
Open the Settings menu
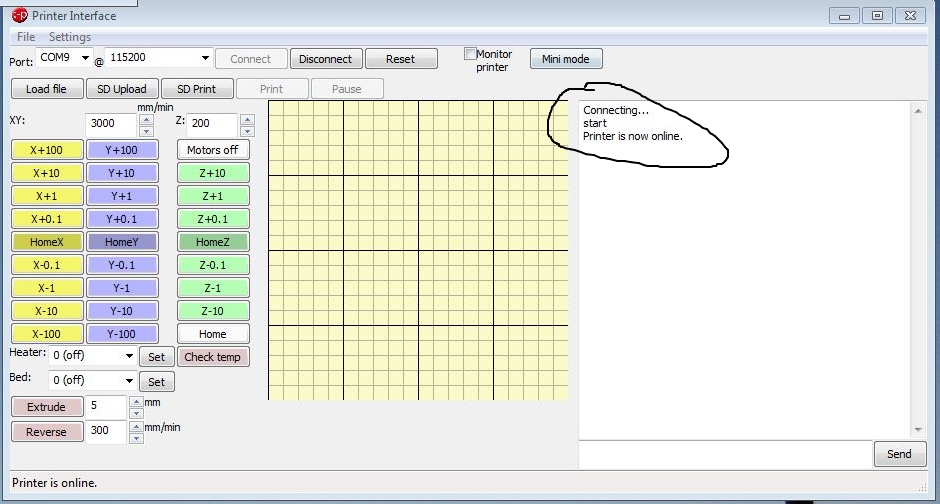point(70,37)
